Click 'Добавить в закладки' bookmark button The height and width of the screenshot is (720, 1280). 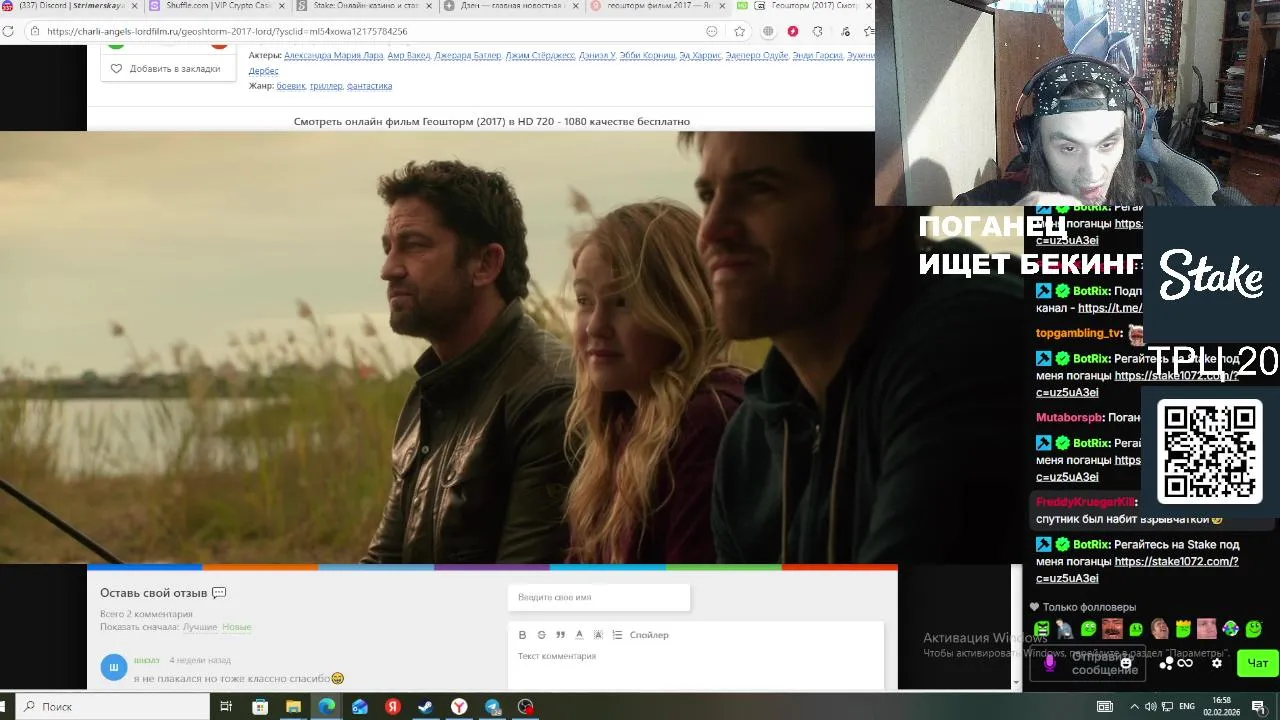pos(166,69)
